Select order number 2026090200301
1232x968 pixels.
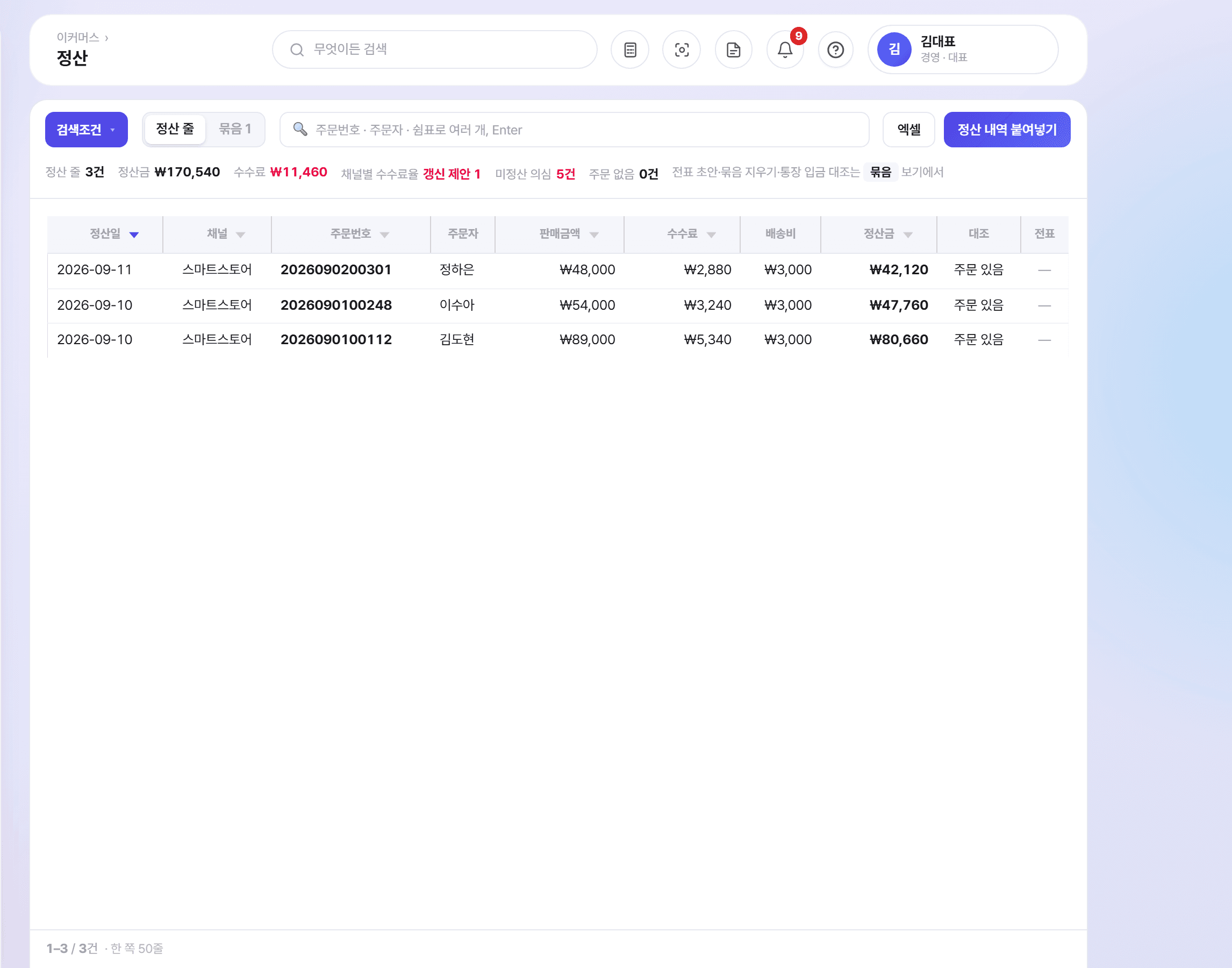(336, 269)
